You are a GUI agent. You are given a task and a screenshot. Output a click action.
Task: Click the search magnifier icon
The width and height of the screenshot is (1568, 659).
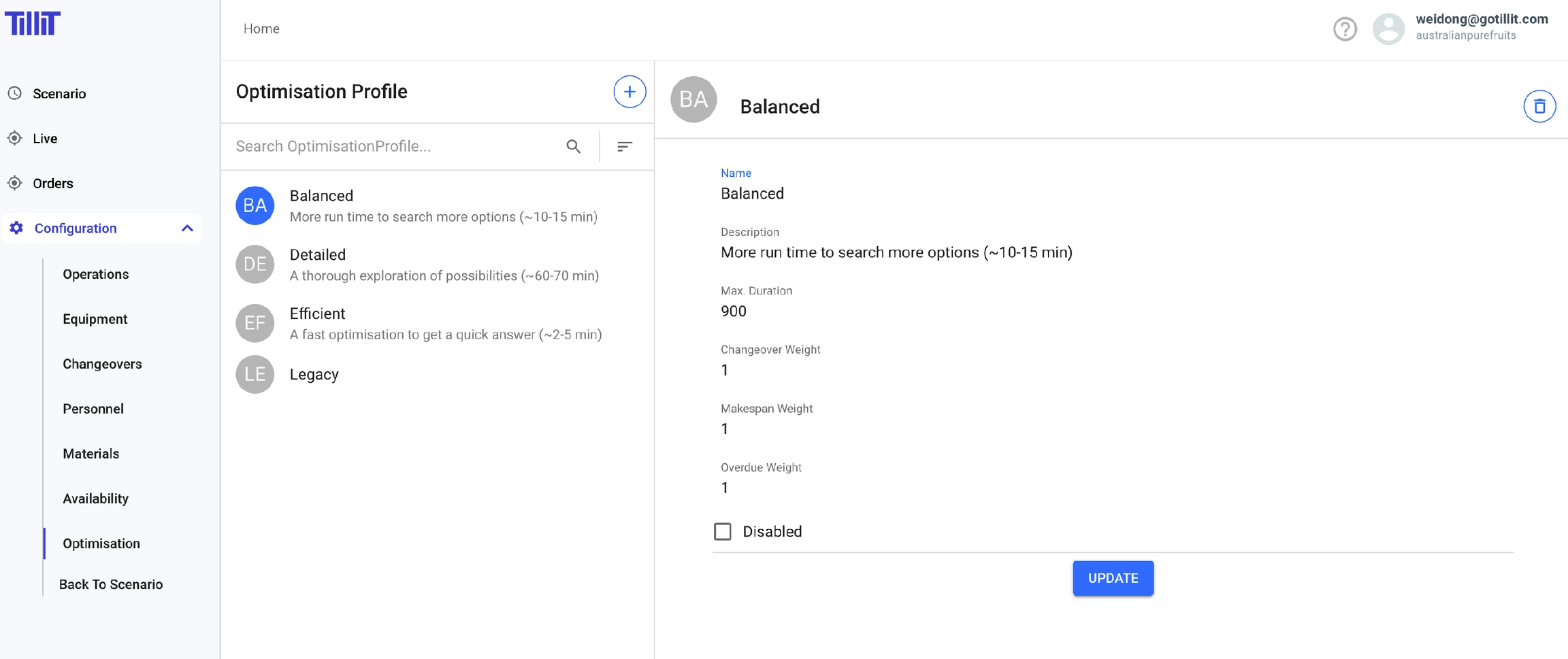[573, 146]
